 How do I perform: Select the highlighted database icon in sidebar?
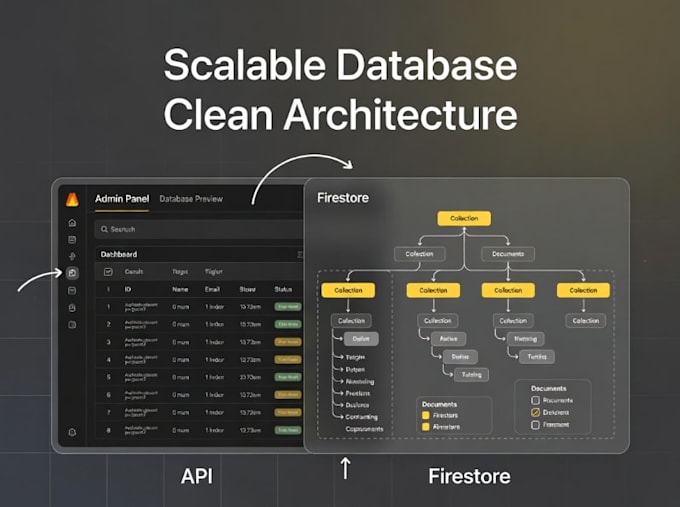pos(72,273)
